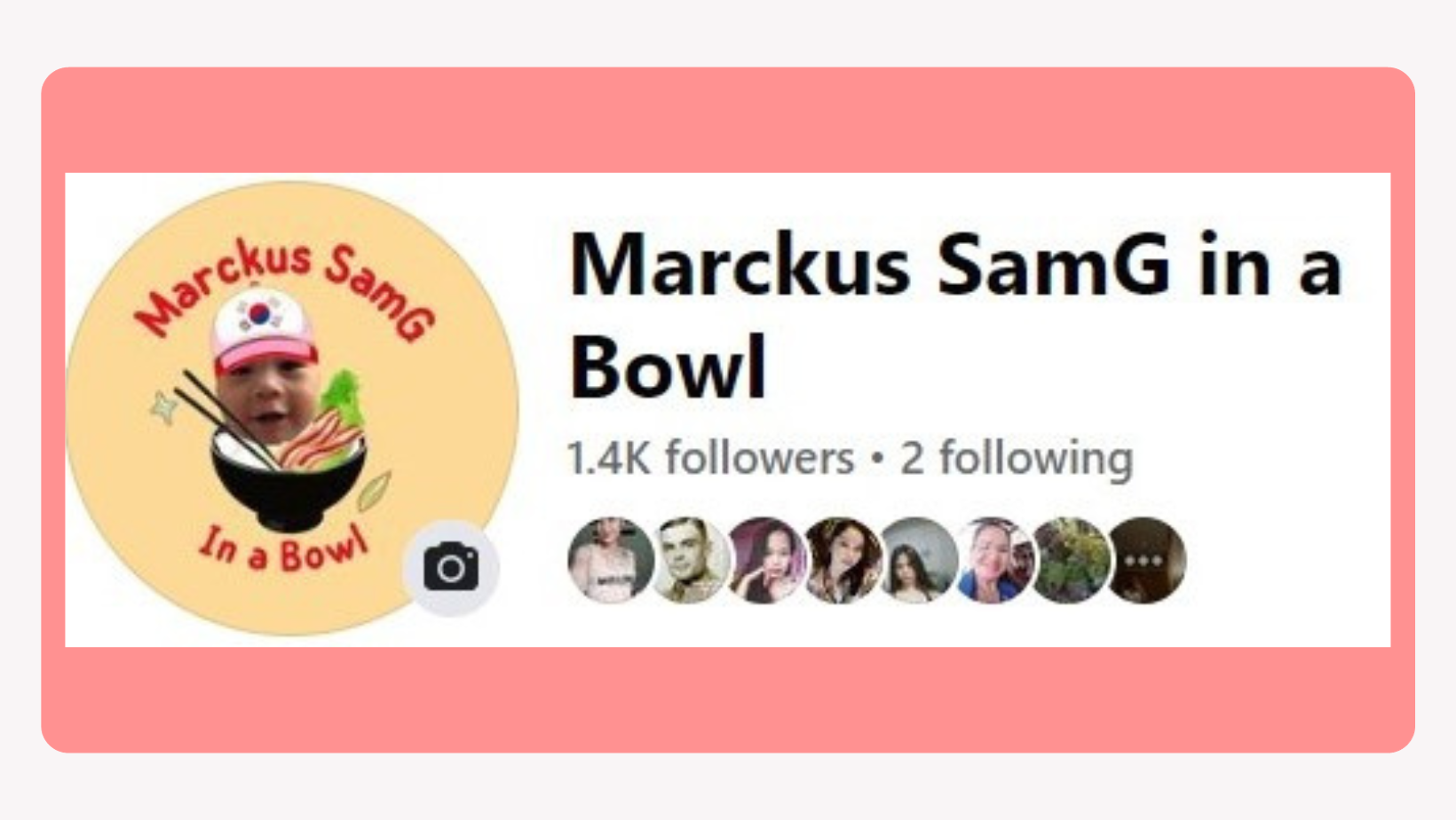1456x820 pixels.
Task: Select fifth avatar with gray wall background
Action: pyautogui.click(x=916, y=560)
